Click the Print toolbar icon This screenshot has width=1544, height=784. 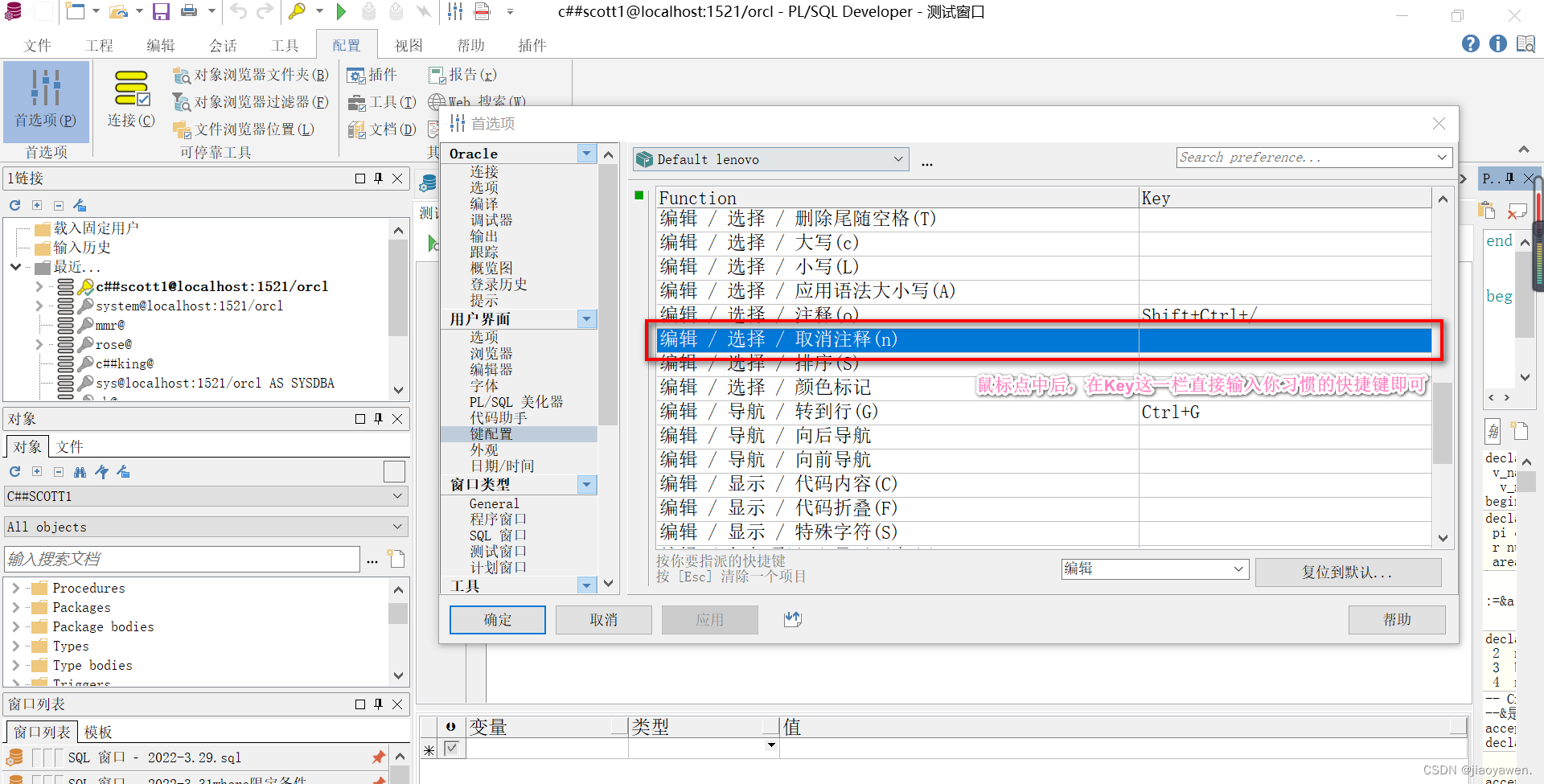click(190, 11)
